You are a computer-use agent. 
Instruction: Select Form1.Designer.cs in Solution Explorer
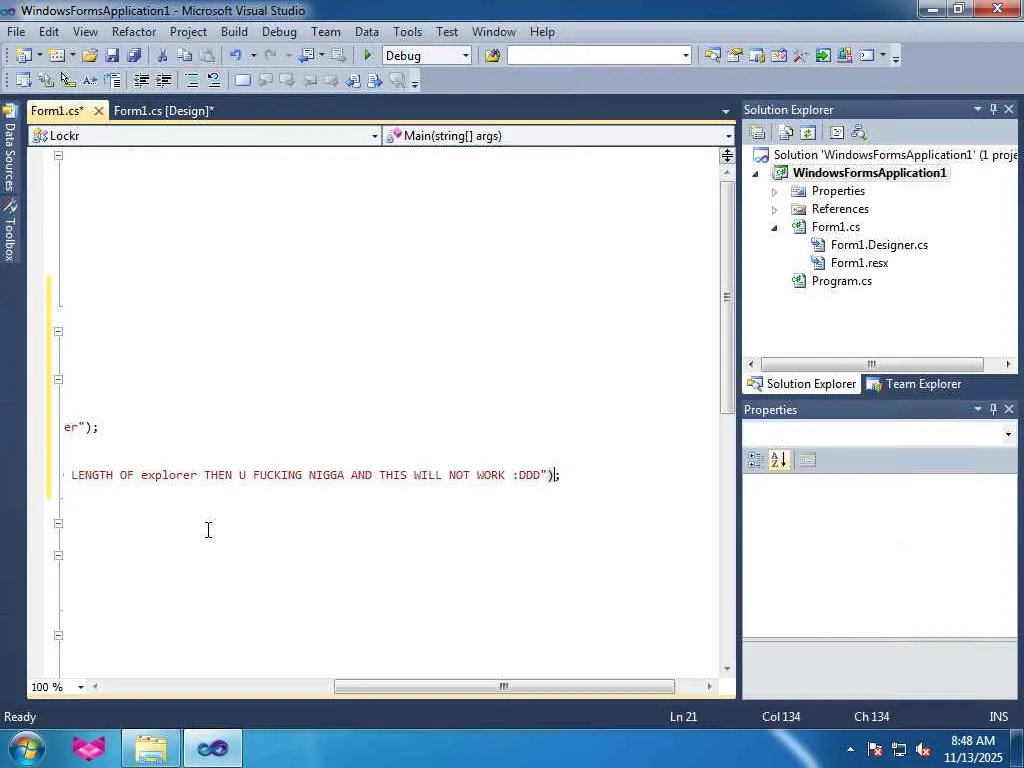[x=879, y=245]
